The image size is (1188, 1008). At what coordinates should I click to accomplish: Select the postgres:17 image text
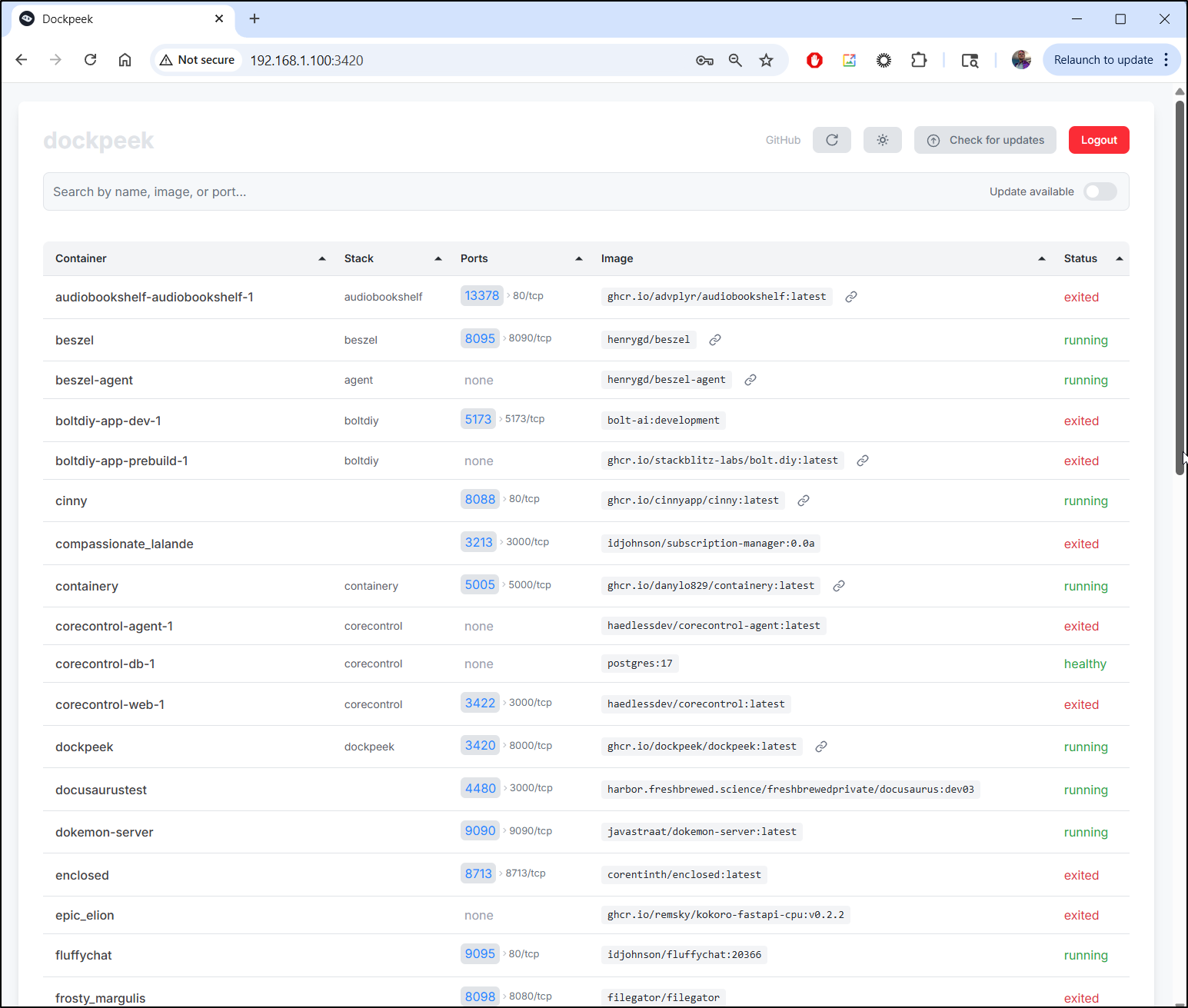640,664
